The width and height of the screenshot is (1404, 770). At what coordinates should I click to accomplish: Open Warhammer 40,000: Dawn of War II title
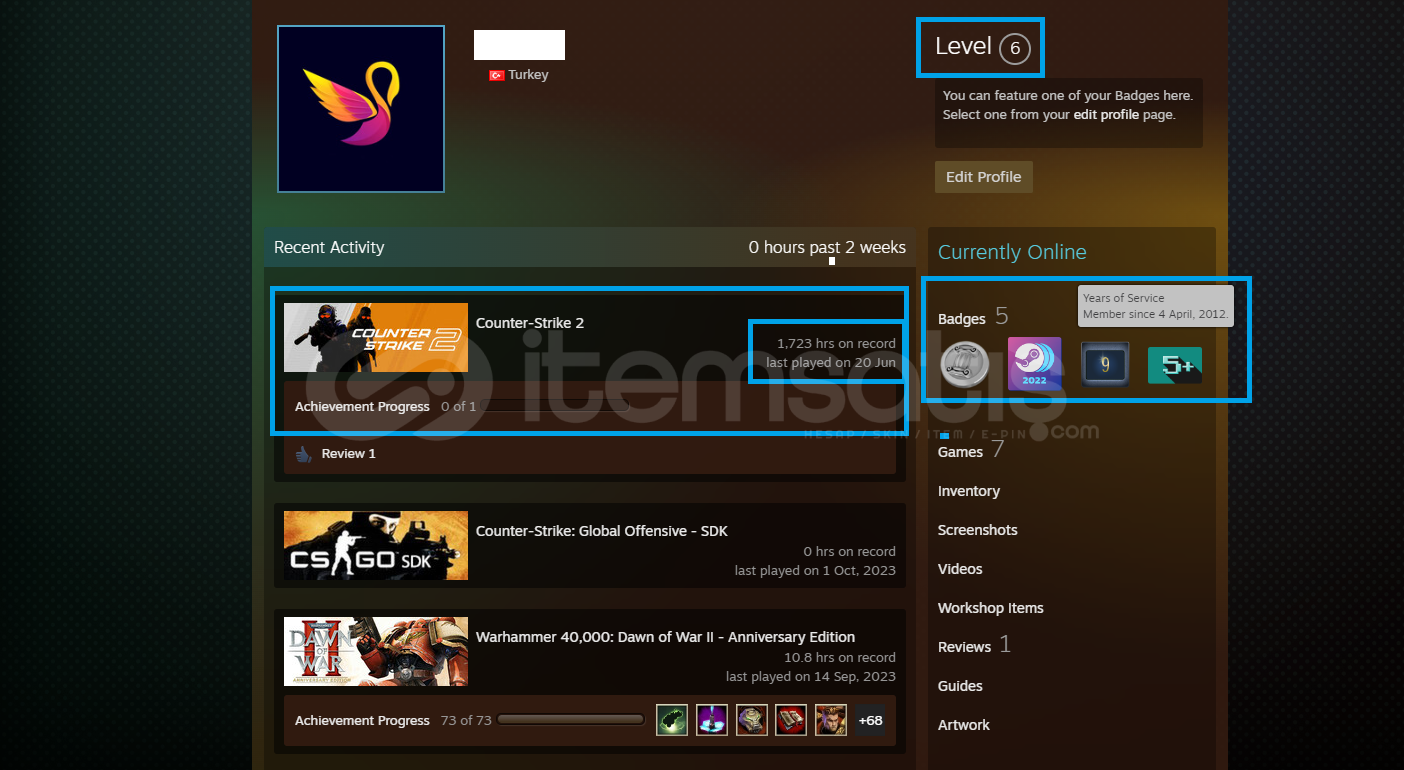(666, 637)
